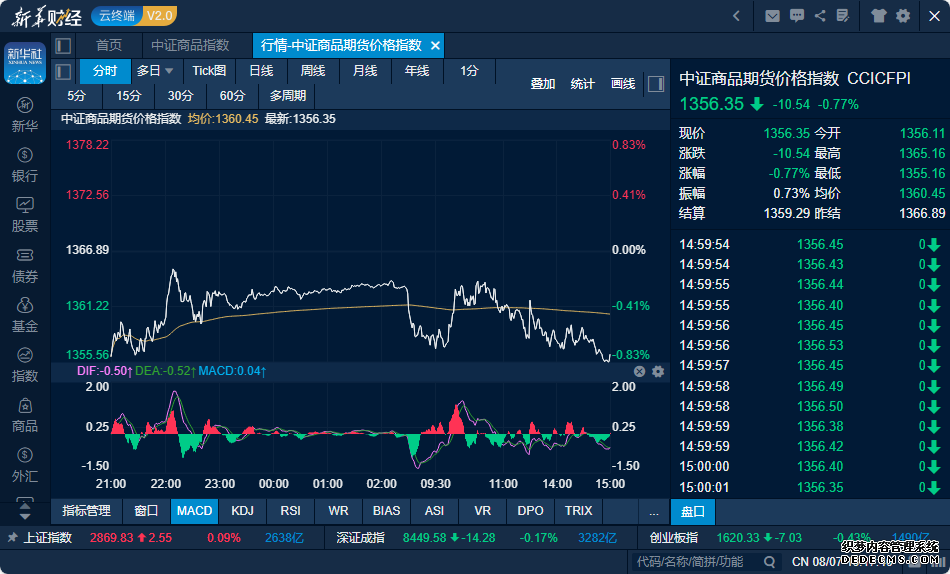Close the MACD indicator pane
Viewport: 950px width, 574px height.
(x=639, y=371)
